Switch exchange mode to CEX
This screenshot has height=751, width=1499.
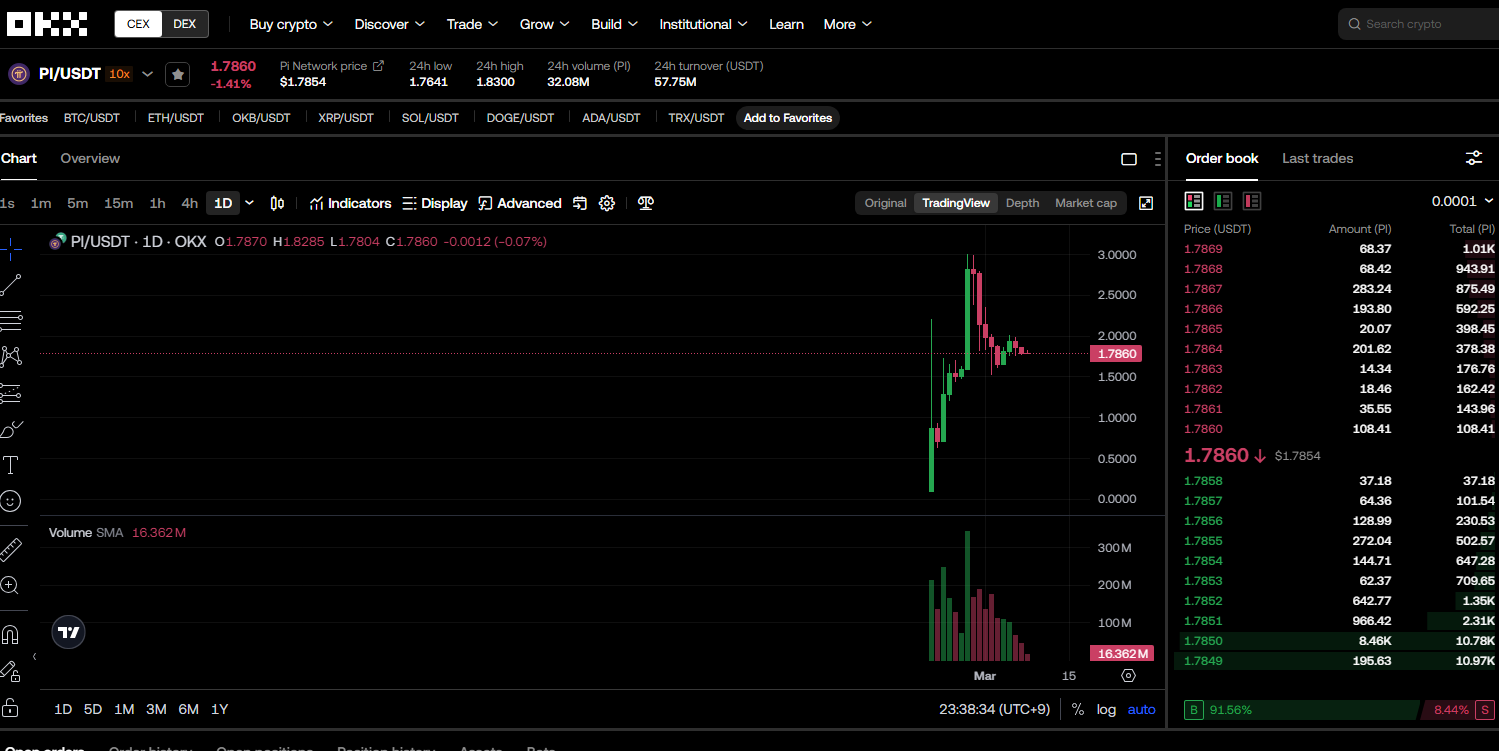pyautogui.click(x=138, y=24)
